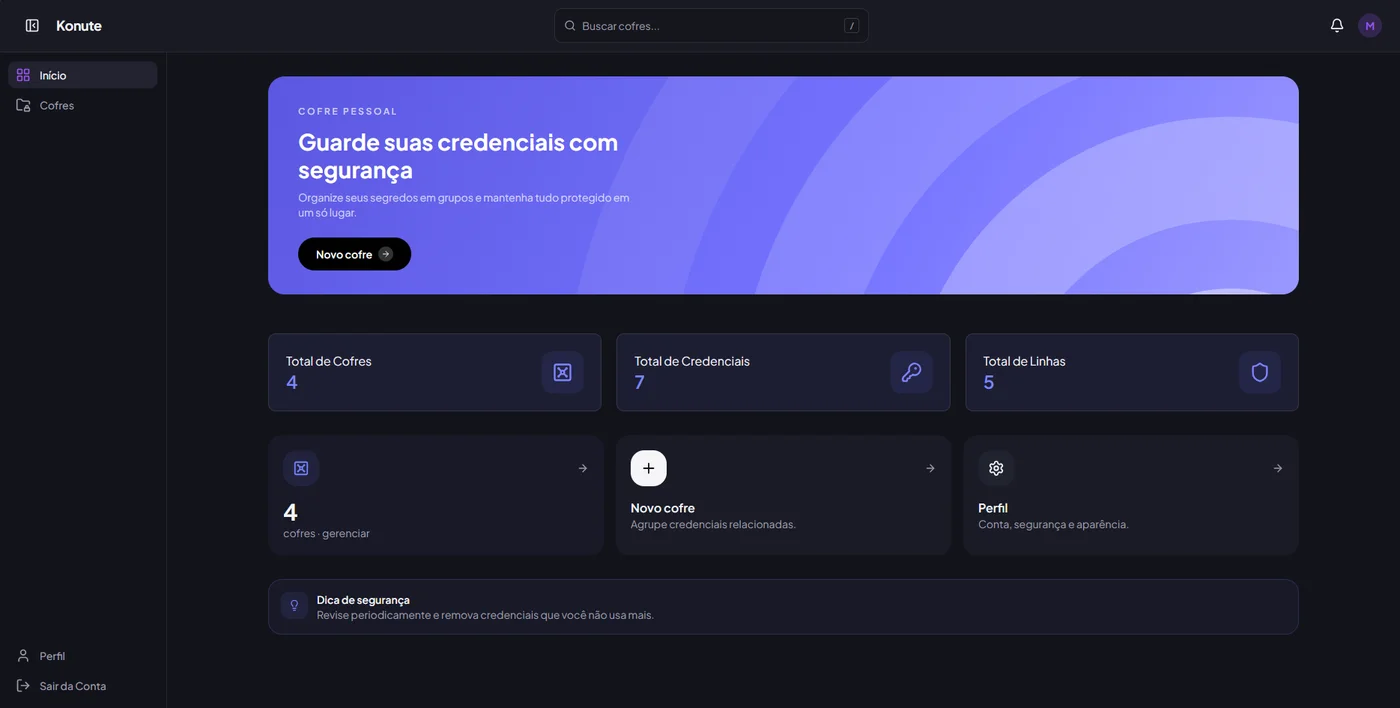Click the arrow on the Novo cofre card
The image size is (1400, 708).
(x=930, y=468)
